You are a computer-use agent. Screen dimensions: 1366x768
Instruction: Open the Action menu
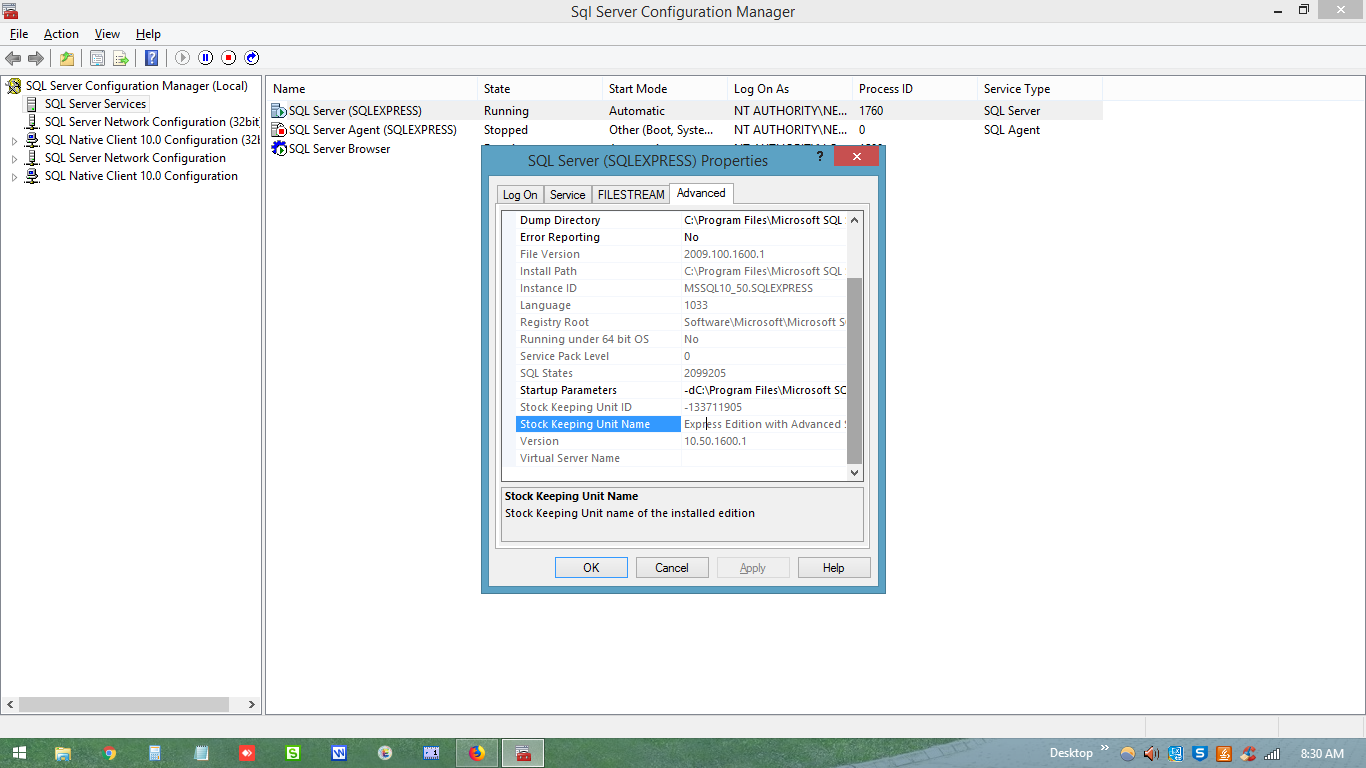pyautogui.click(x=61, y=34)
